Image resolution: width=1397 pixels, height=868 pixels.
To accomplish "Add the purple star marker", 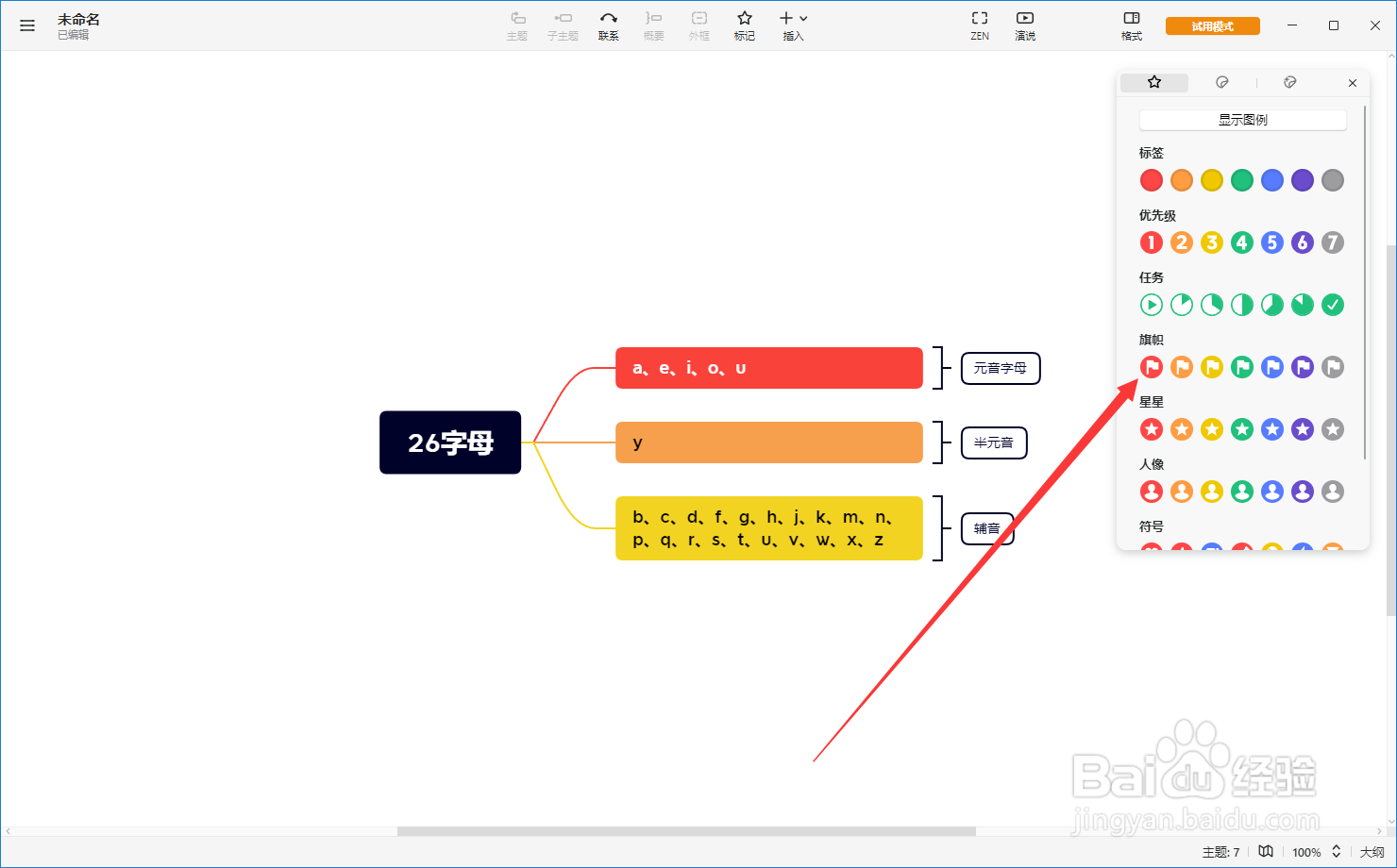I will click(x=1303, y=429).
